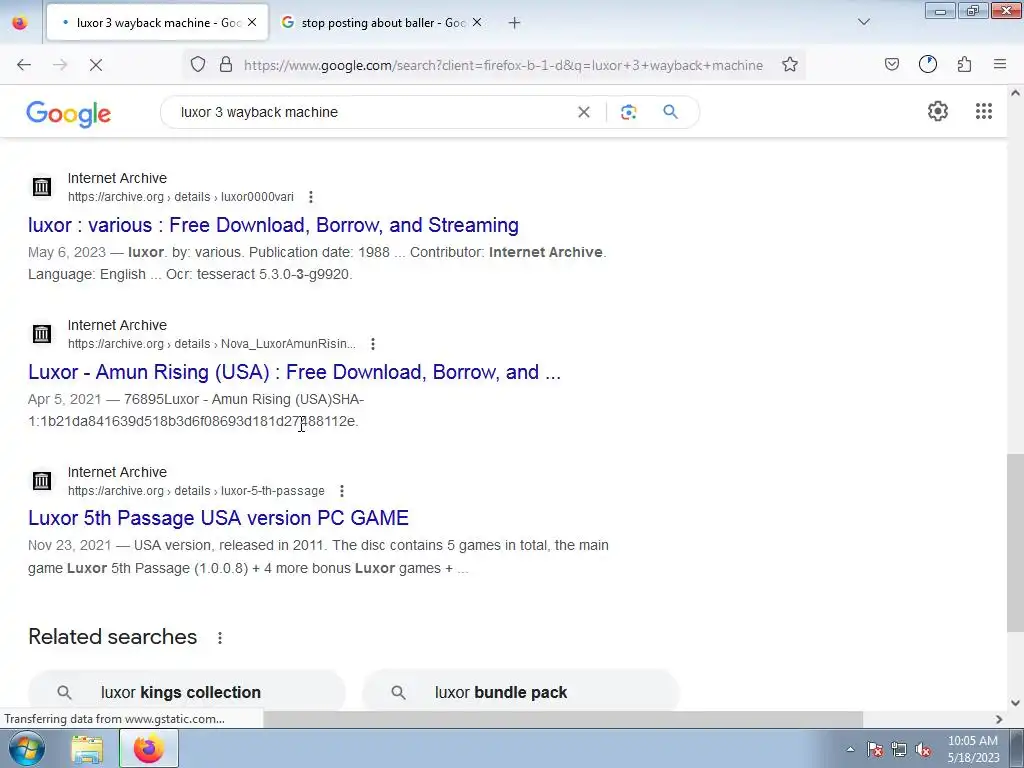Open Google quick settings gear
The height and width of the screenshot is (768, 1024).
pos(937,111)
